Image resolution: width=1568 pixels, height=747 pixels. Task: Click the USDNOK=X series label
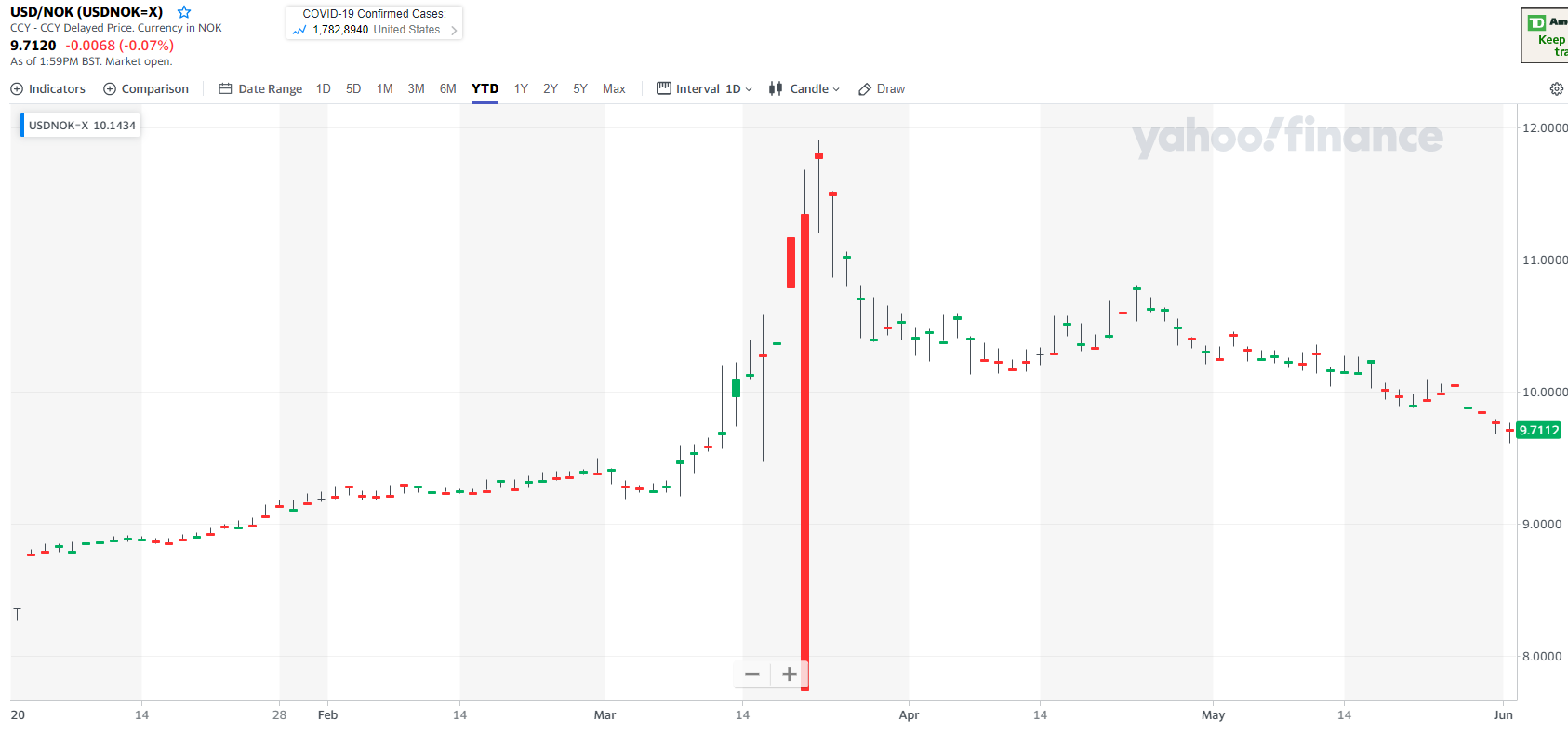[81, 126]
